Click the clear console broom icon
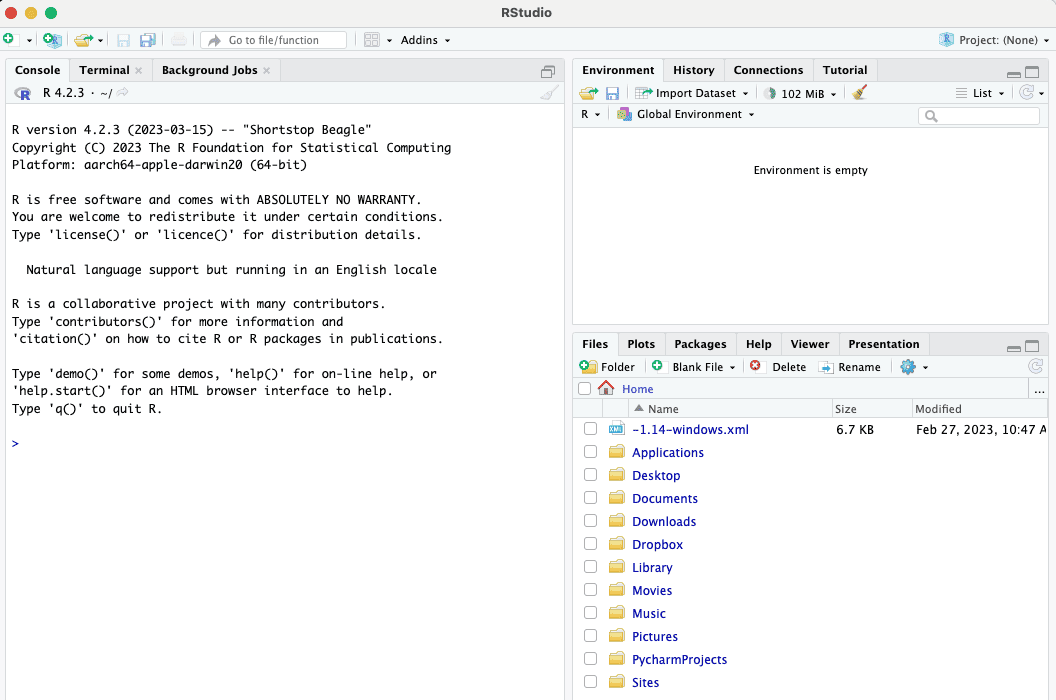Viewport: 1056px width, 700px height. [x=549, y=93]
